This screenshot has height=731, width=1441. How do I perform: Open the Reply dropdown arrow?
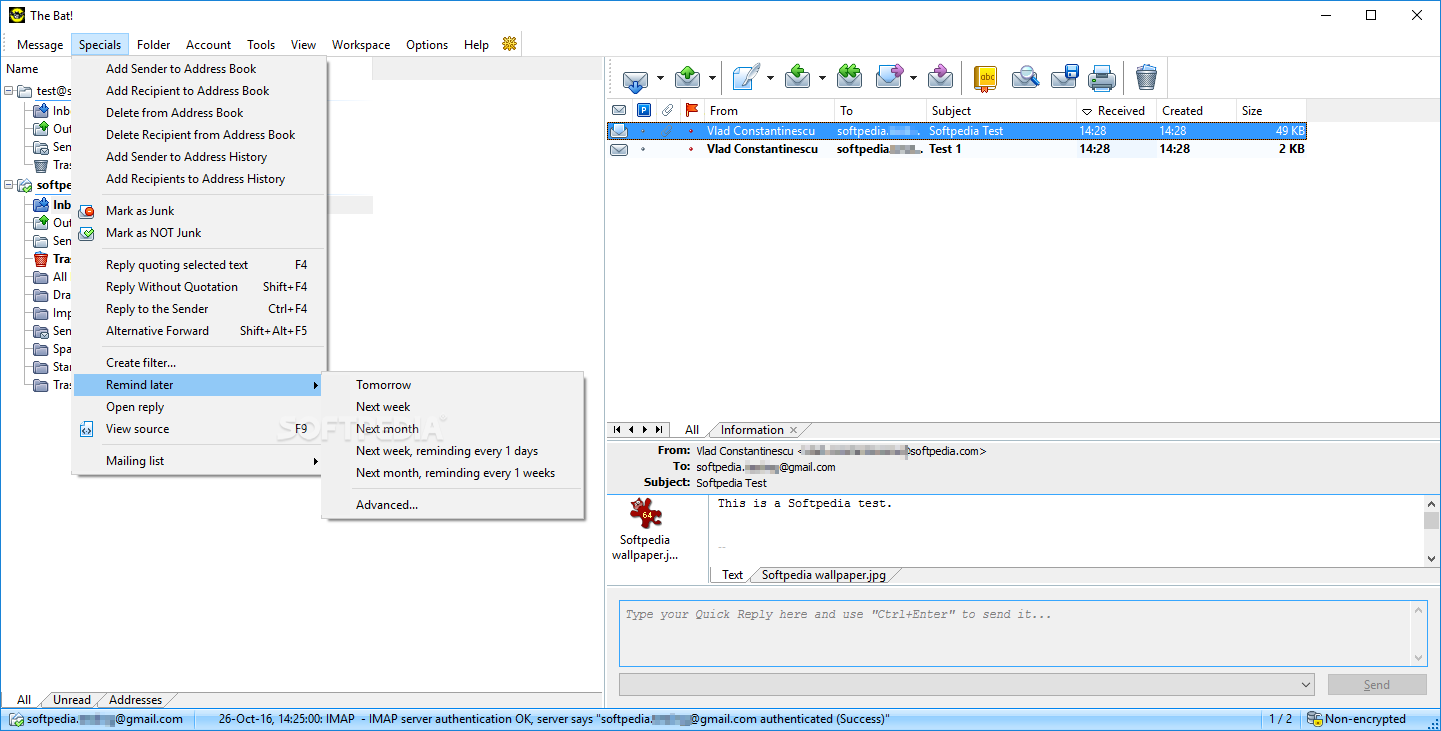click(x=822, y=78)
